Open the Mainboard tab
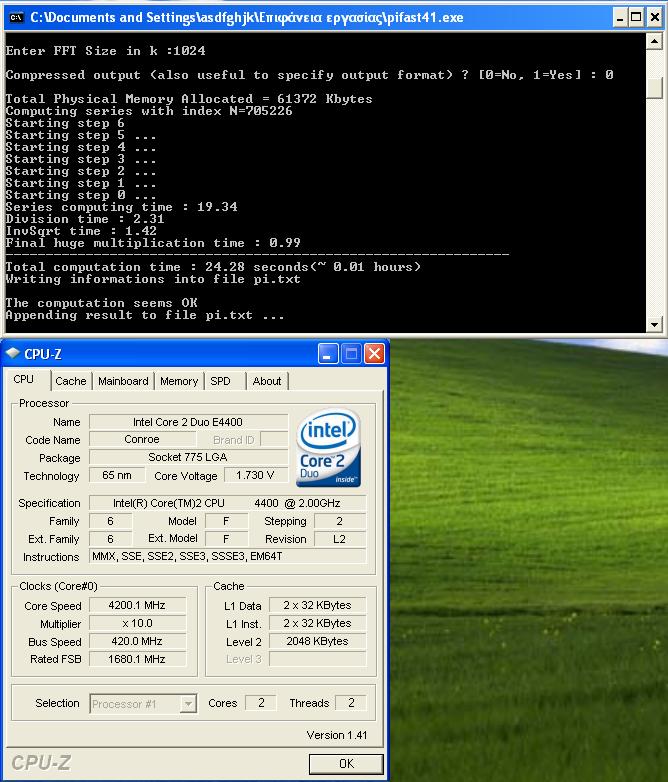The height and width of the screenshot is (782, 668). (x=123, y=381)
